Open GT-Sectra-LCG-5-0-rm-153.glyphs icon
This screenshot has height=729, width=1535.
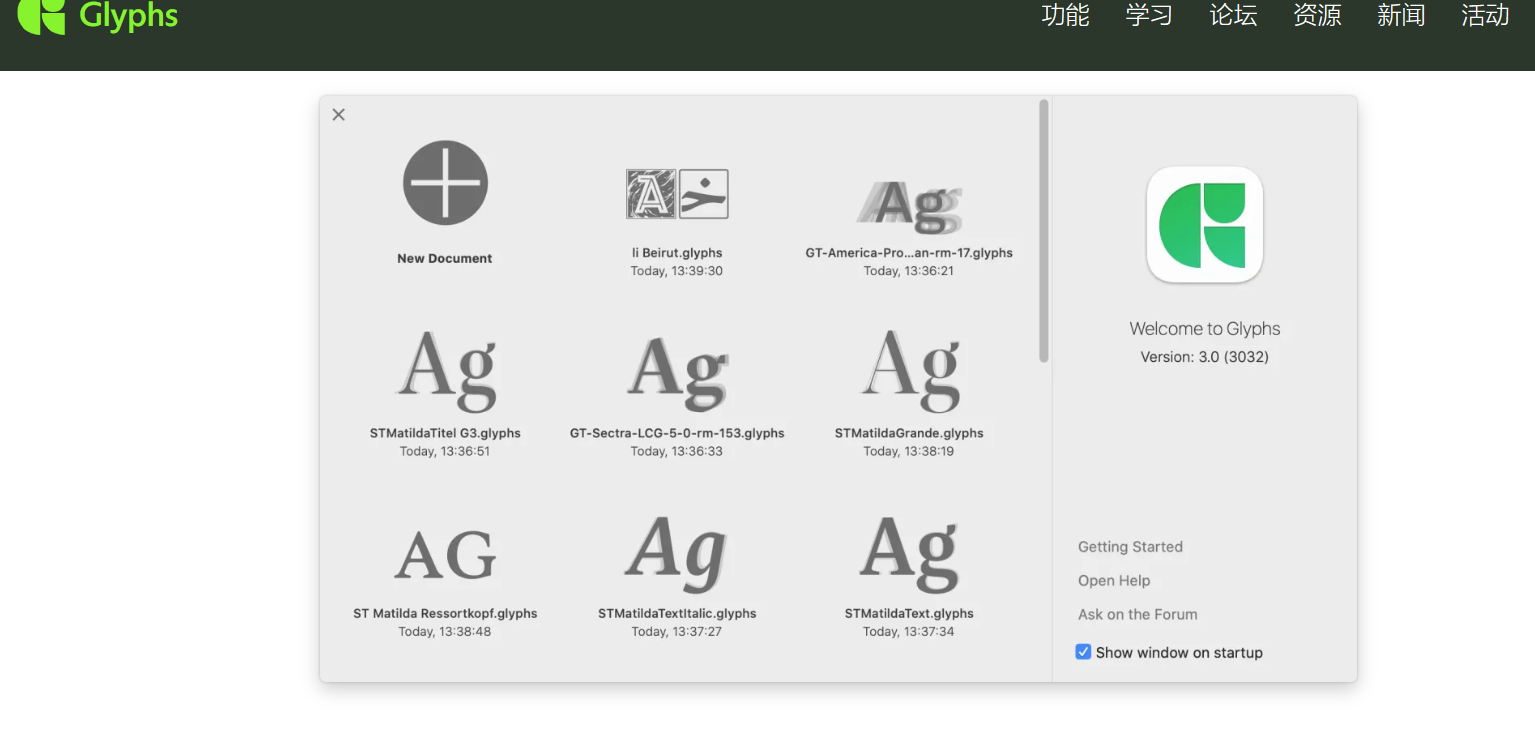pyautogui.click(x=677, y=373)
